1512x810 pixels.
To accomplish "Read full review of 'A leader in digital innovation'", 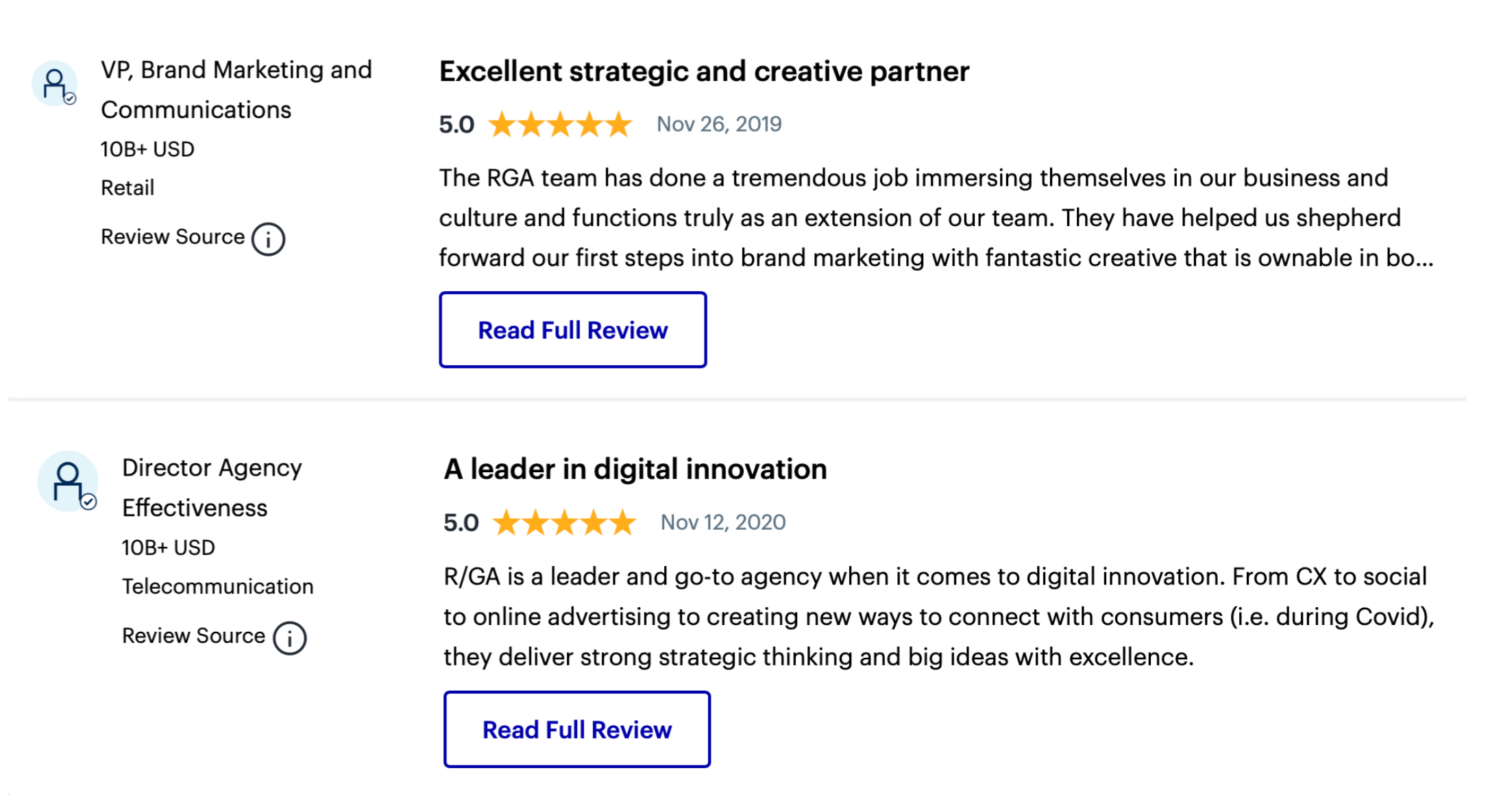I will 576,730.
